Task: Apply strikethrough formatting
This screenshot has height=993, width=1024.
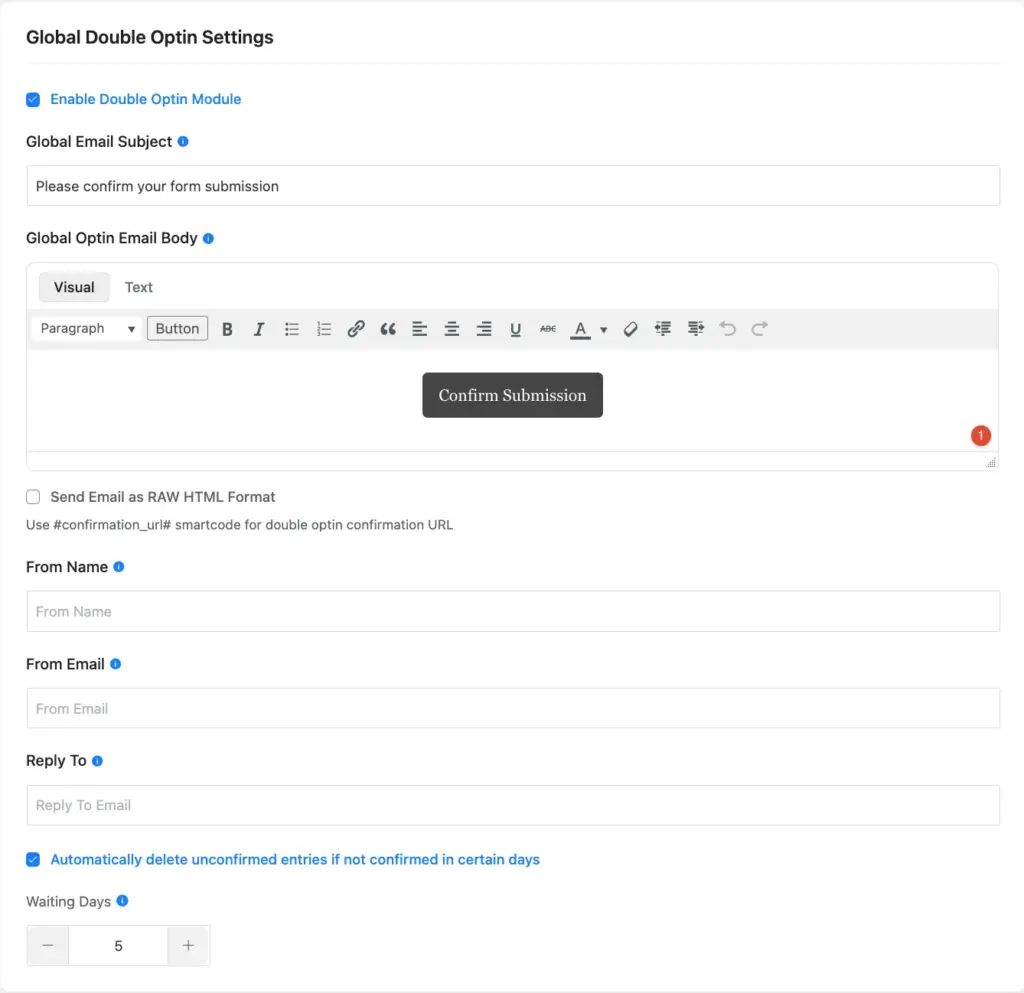Action: [548, 328]
